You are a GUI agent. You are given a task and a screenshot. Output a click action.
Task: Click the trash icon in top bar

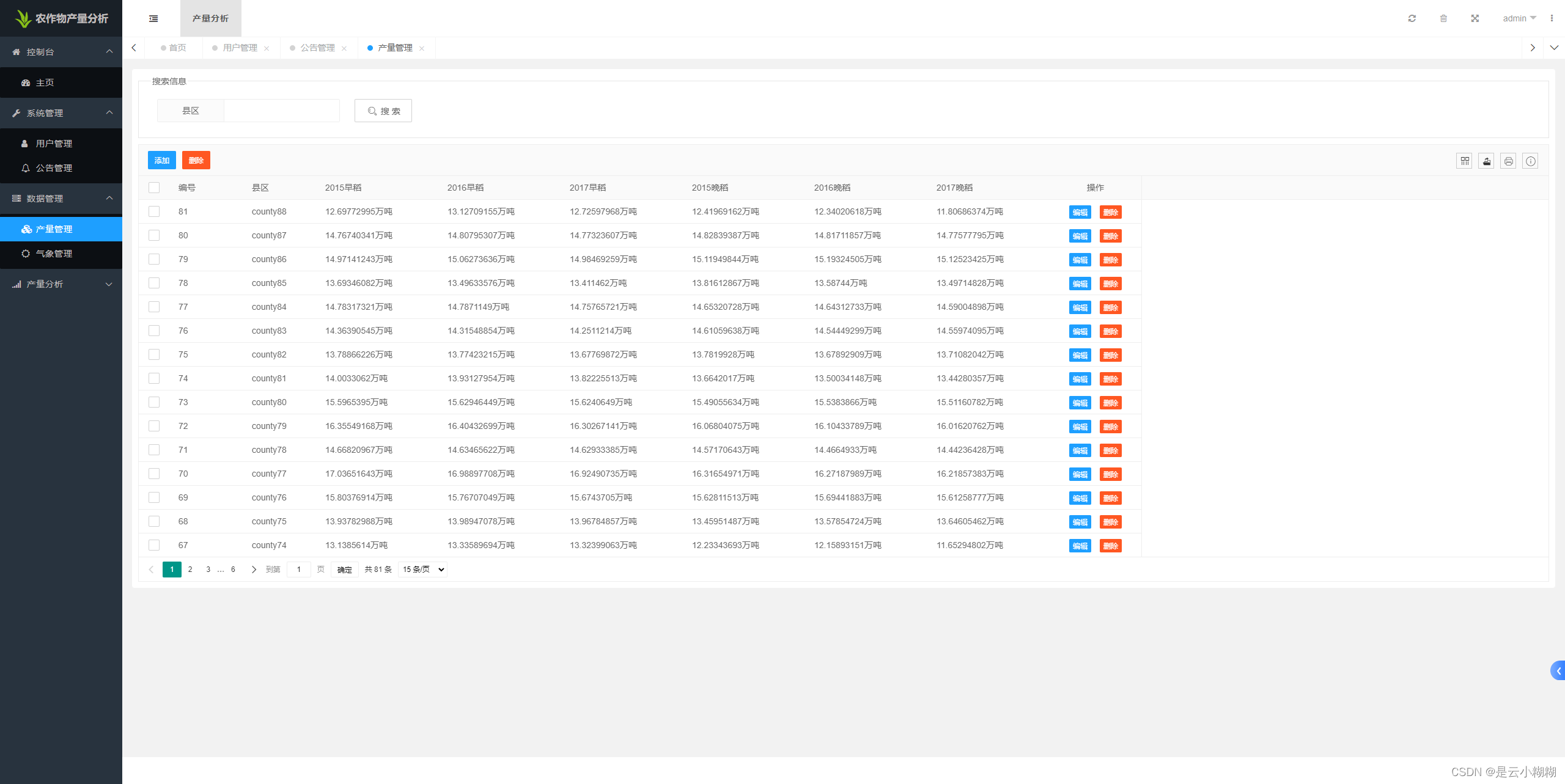pos(1443,18)
